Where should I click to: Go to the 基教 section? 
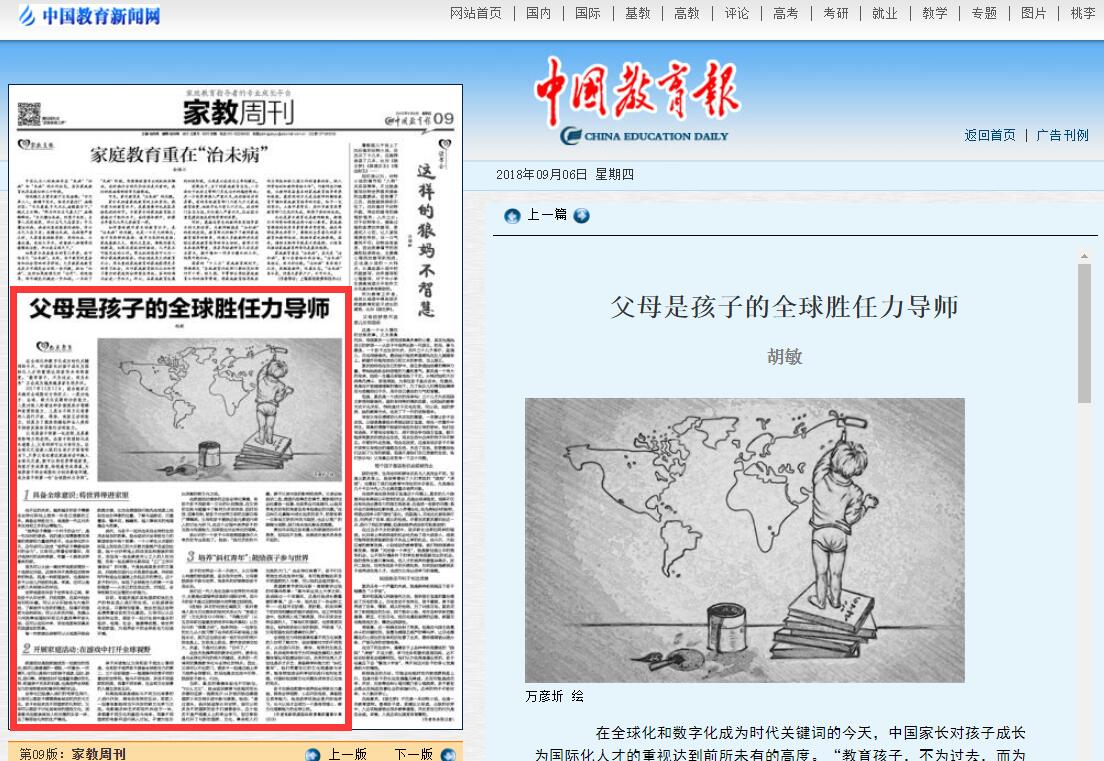[638, 13]
